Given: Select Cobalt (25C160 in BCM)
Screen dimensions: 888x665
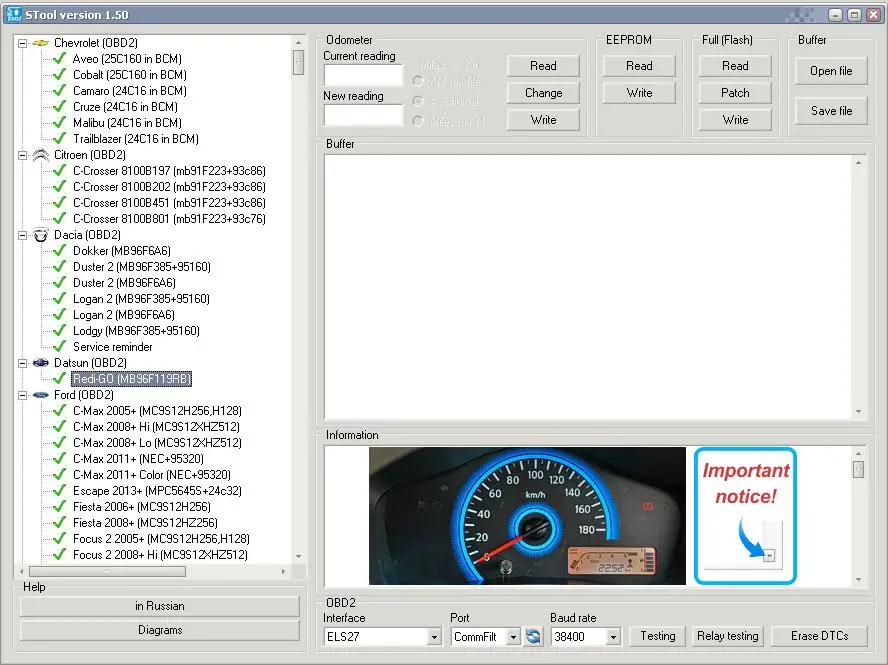Looking at the screenshot, I should pos(130,75).
